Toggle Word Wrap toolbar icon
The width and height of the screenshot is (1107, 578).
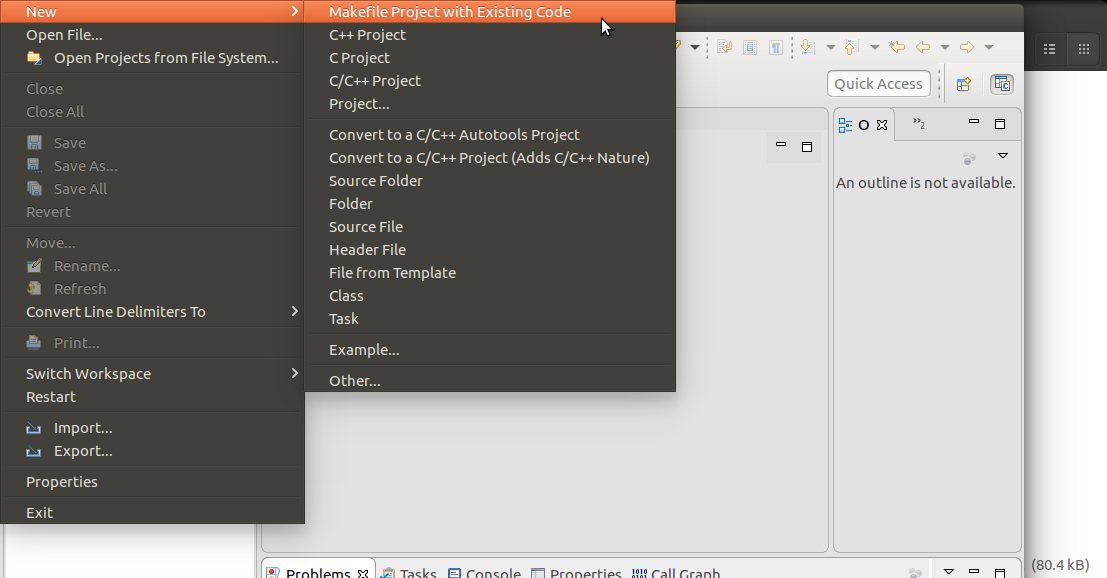coord(725,47)
